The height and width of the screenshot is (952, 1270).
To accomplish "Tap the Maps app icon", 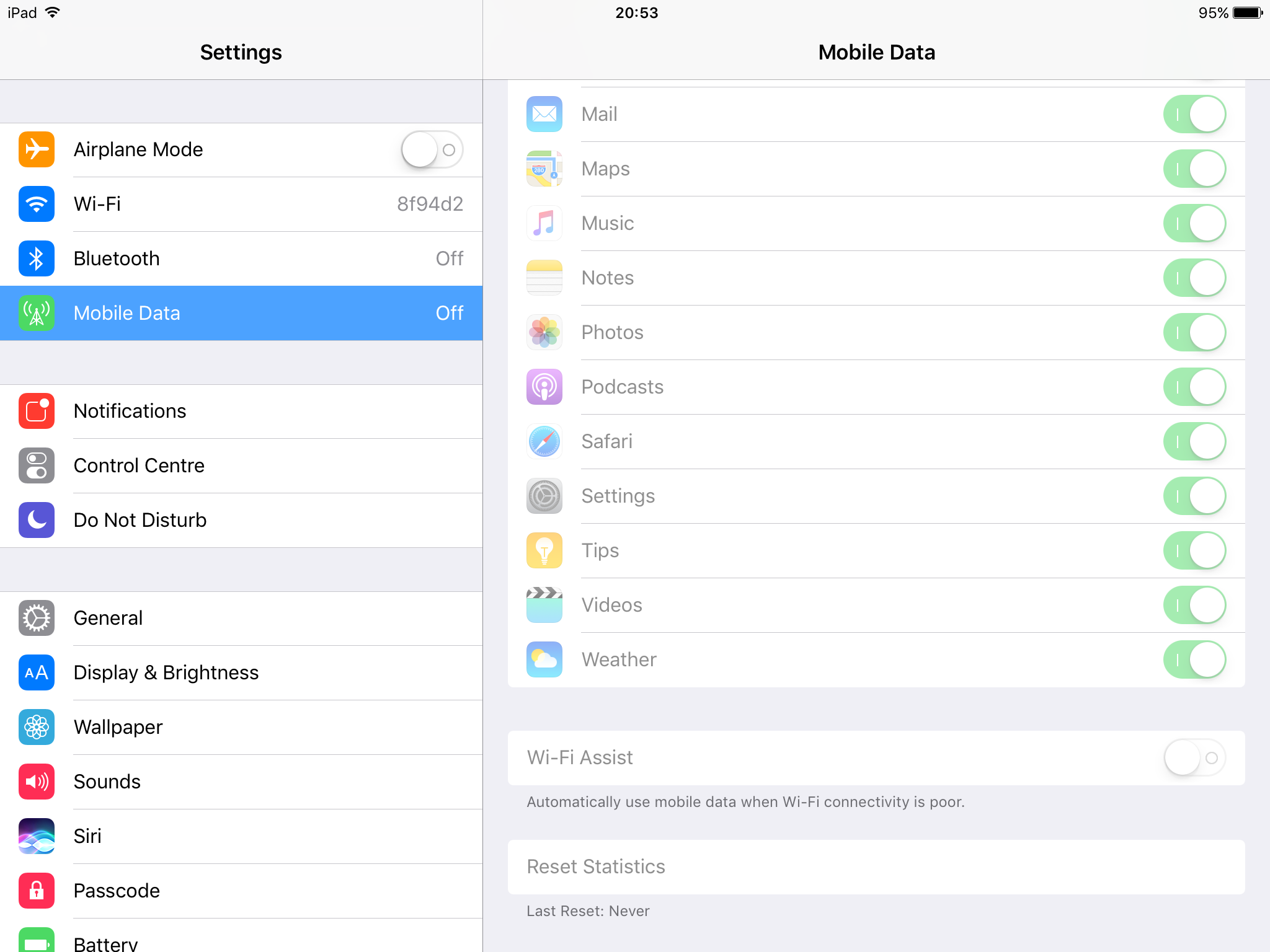I will click(x=544, y=169).
